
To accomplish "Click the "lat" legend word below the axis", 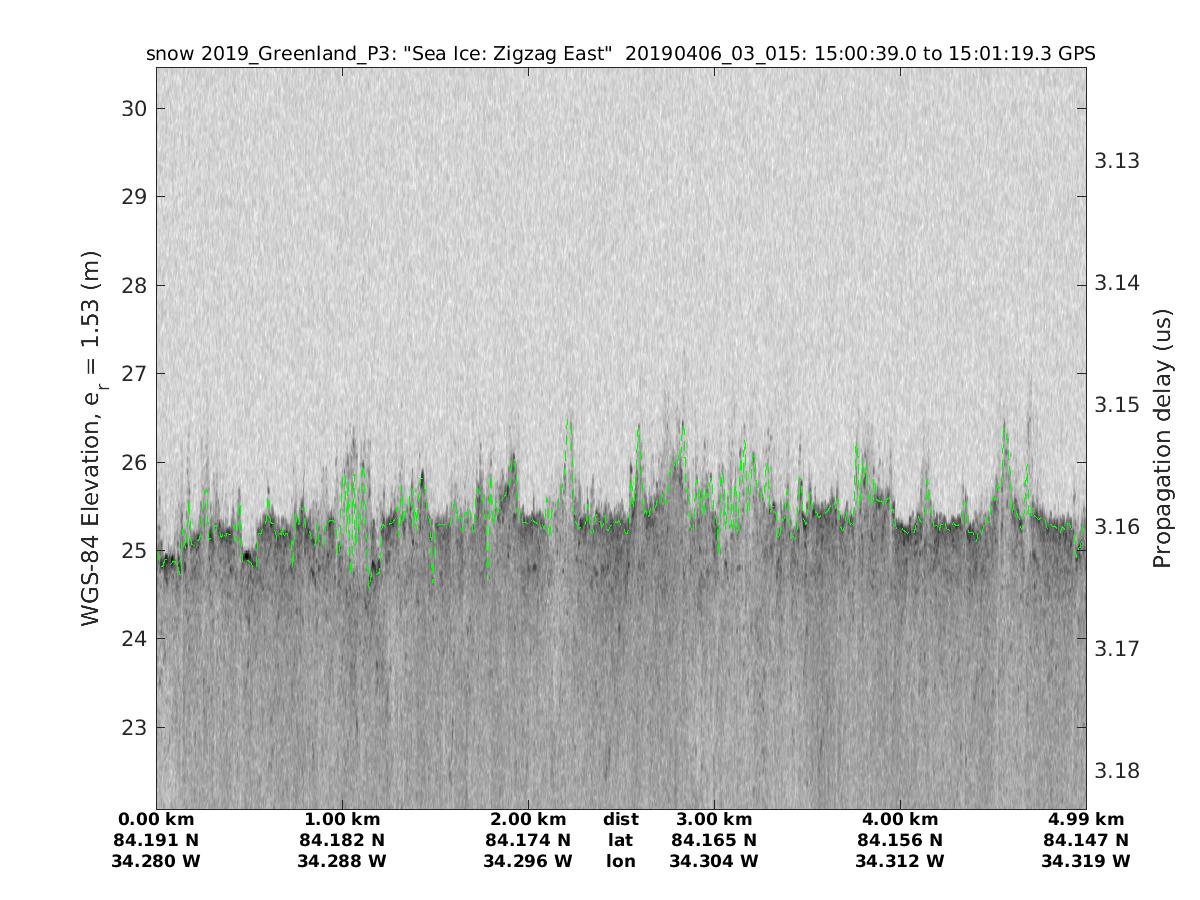I will (x=621, y=840).
